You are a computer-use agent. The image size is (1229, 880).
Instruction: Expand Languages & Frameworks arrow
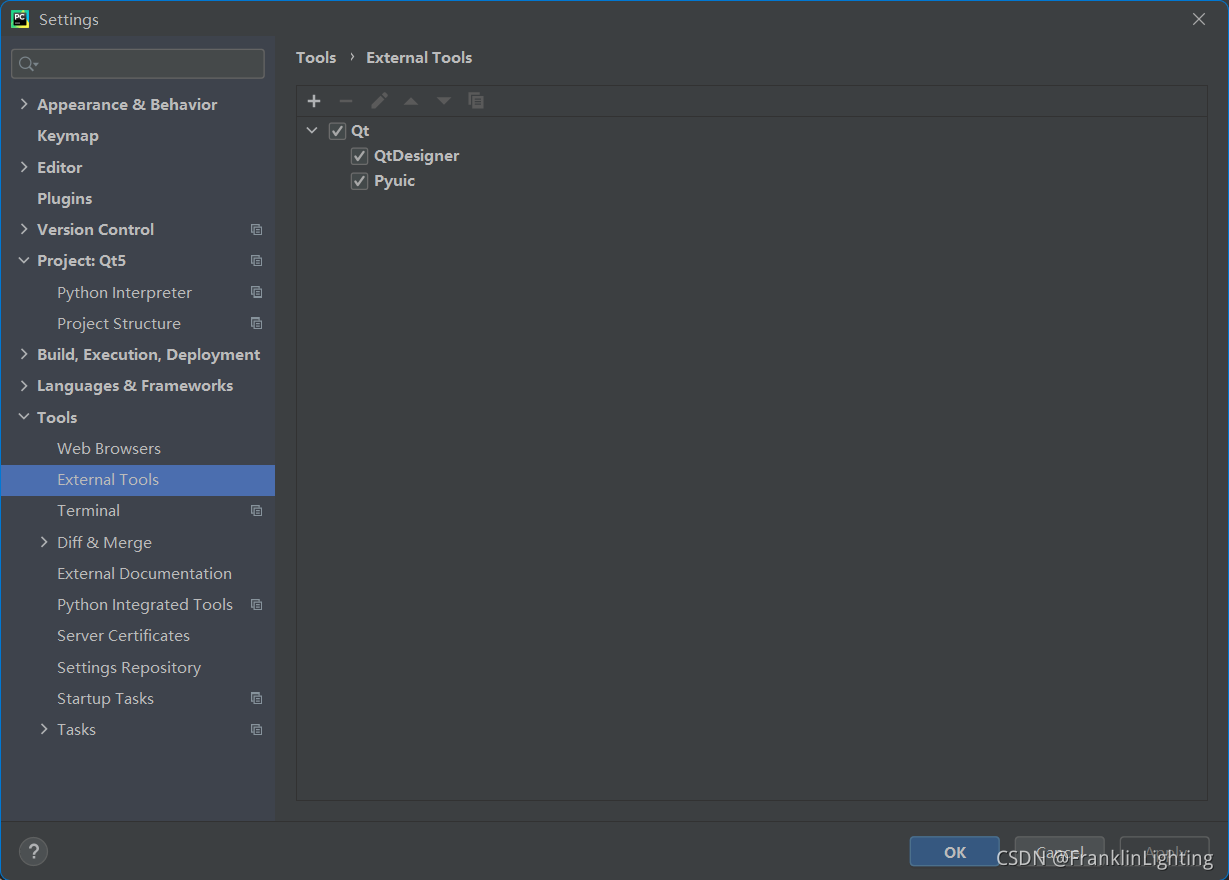click(24, 386)
